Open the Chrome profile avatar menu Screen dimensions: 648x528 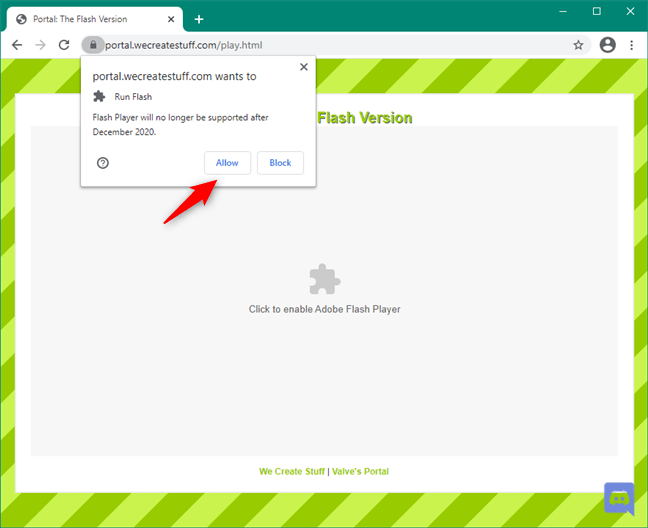coord(608,45)
